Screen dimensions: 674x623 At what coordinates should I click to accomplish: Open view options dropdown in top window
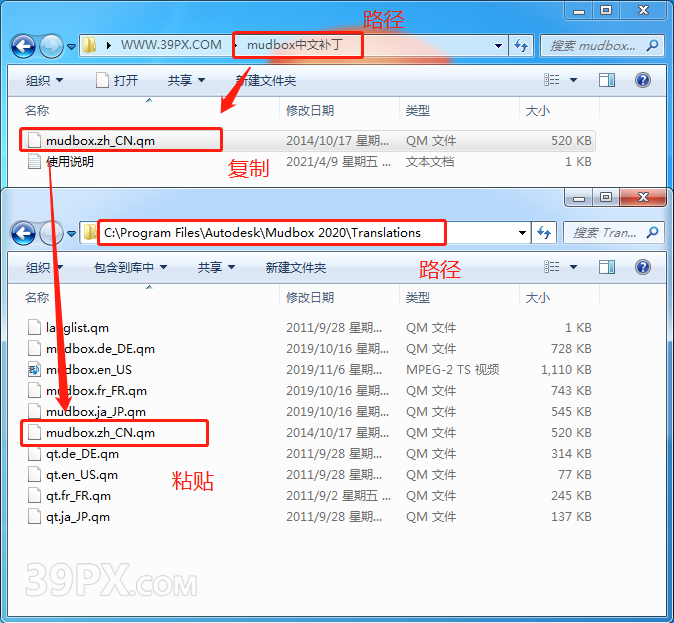pos(575,80)
